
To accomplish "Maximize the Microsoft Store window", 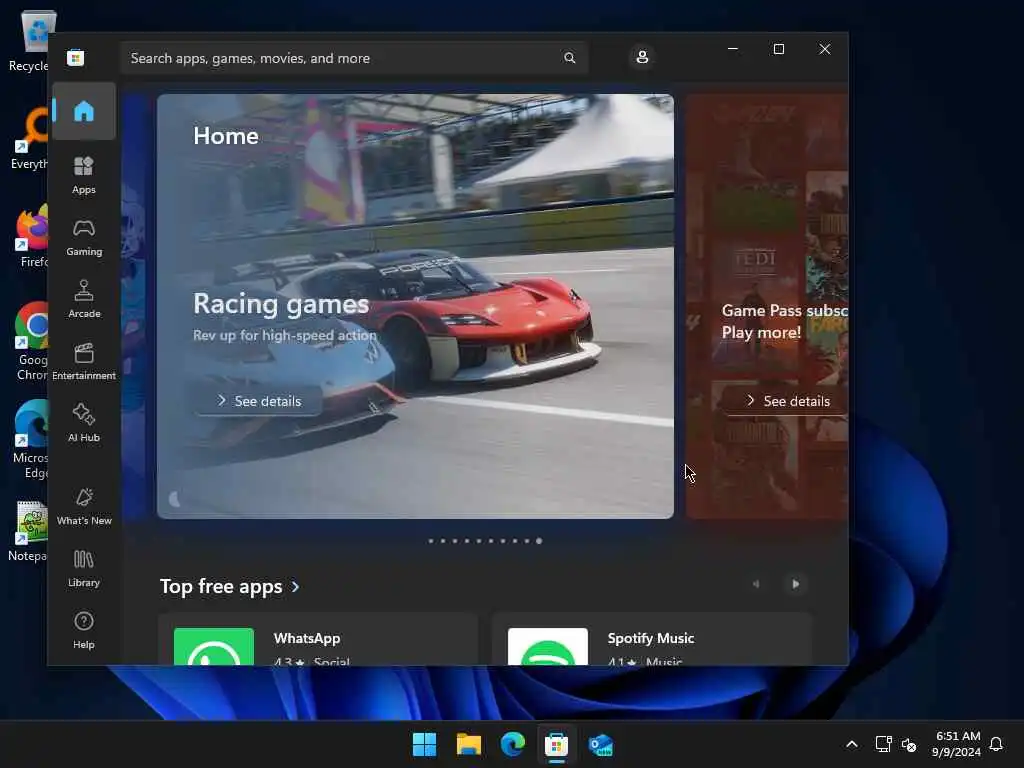I will [x=778, y=49].
